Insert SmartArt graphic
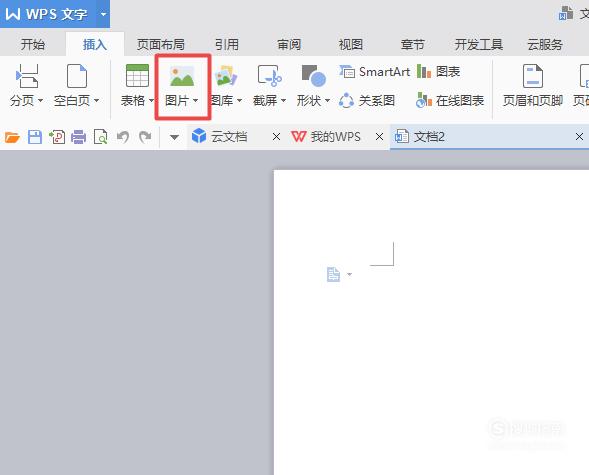The height and width of the screenshot is (475, 589). (x=375, y=71)
